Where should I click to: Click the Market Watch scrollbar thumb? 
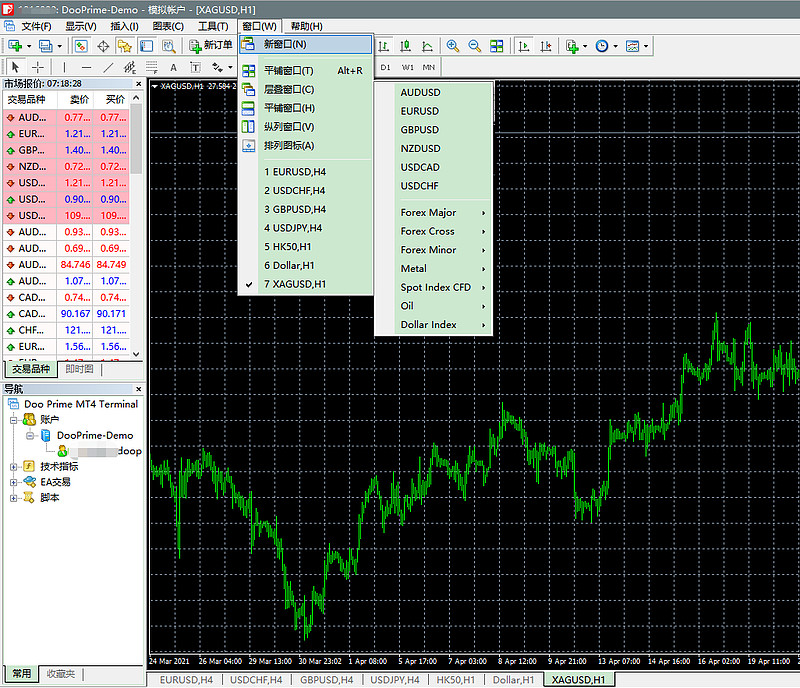pyautogui.click(x=136, y=138)
